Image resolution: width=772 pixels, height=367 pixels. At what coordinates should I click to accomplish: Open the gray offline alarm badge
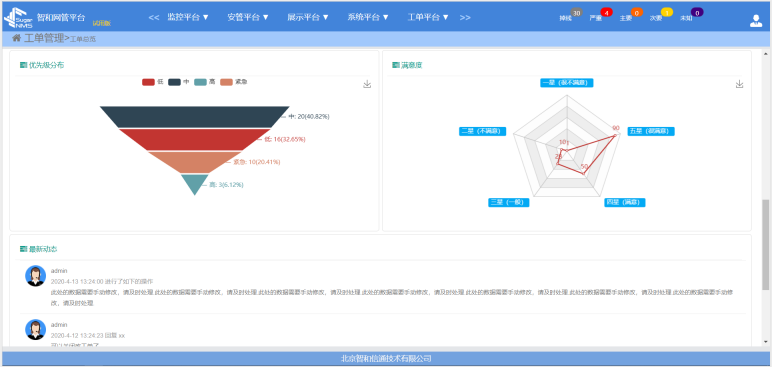577,12
